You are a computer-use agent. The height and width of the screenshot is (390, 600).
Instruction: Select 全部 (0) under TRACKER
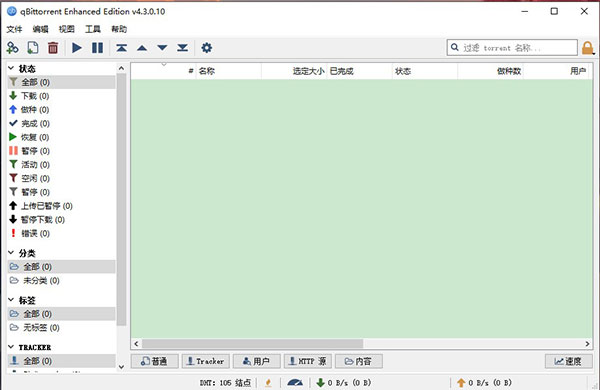coord(61,361)
